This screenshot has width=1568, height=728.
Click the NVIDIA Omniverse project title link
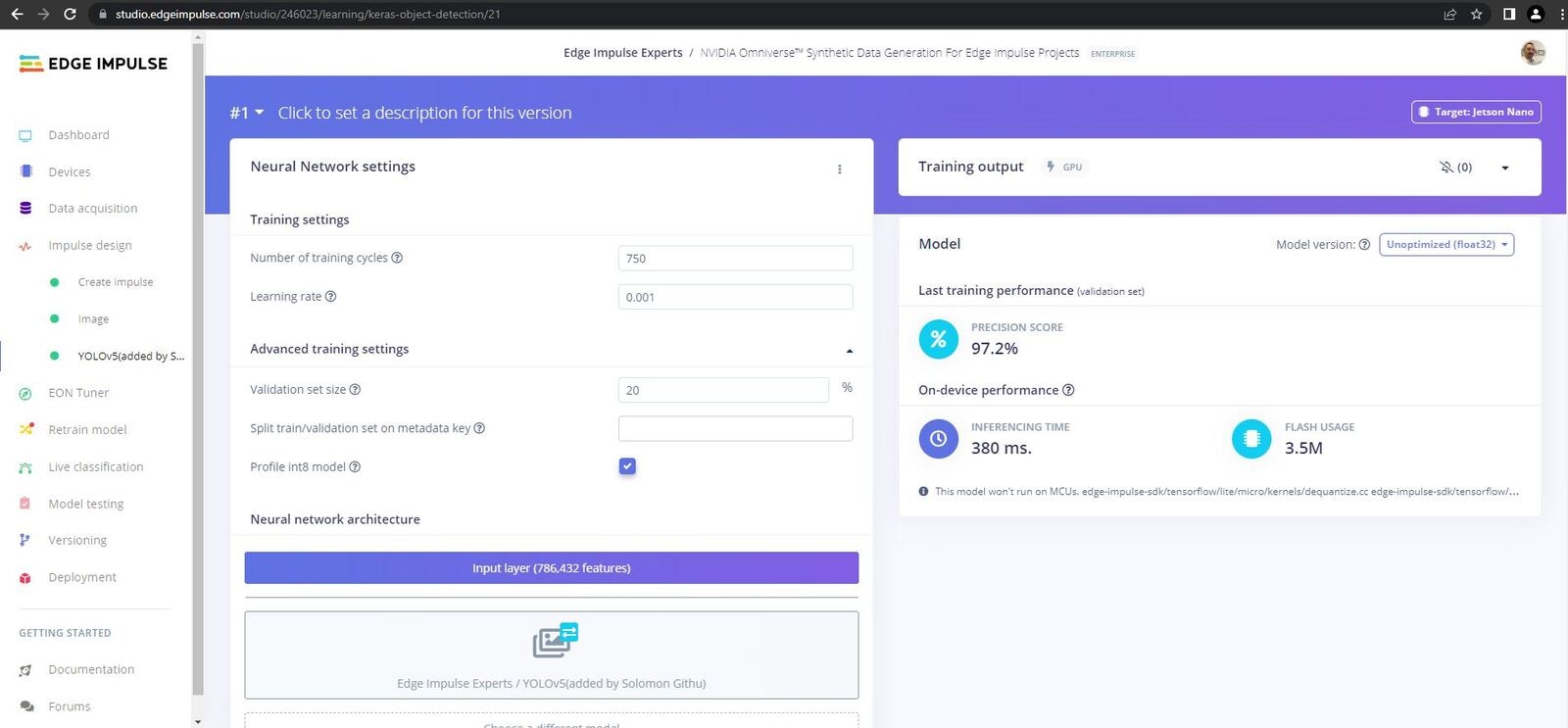[890, 53]
